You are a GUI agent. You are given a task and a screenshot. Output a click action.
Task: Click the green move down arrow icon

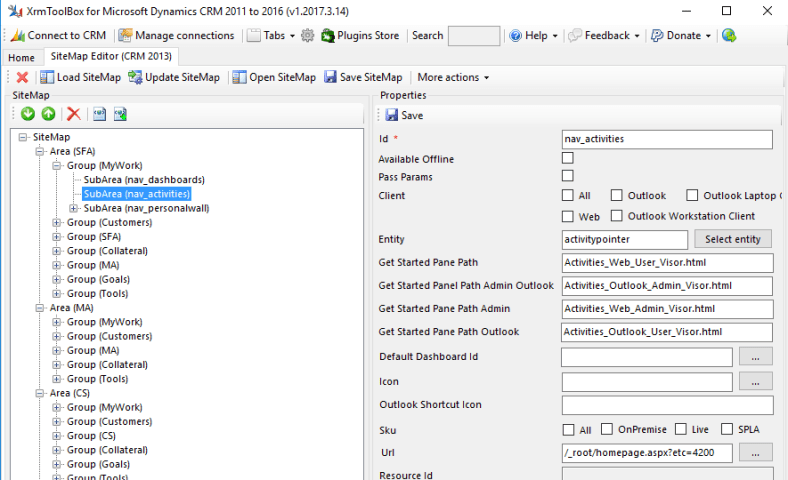[x=28, y=114]
